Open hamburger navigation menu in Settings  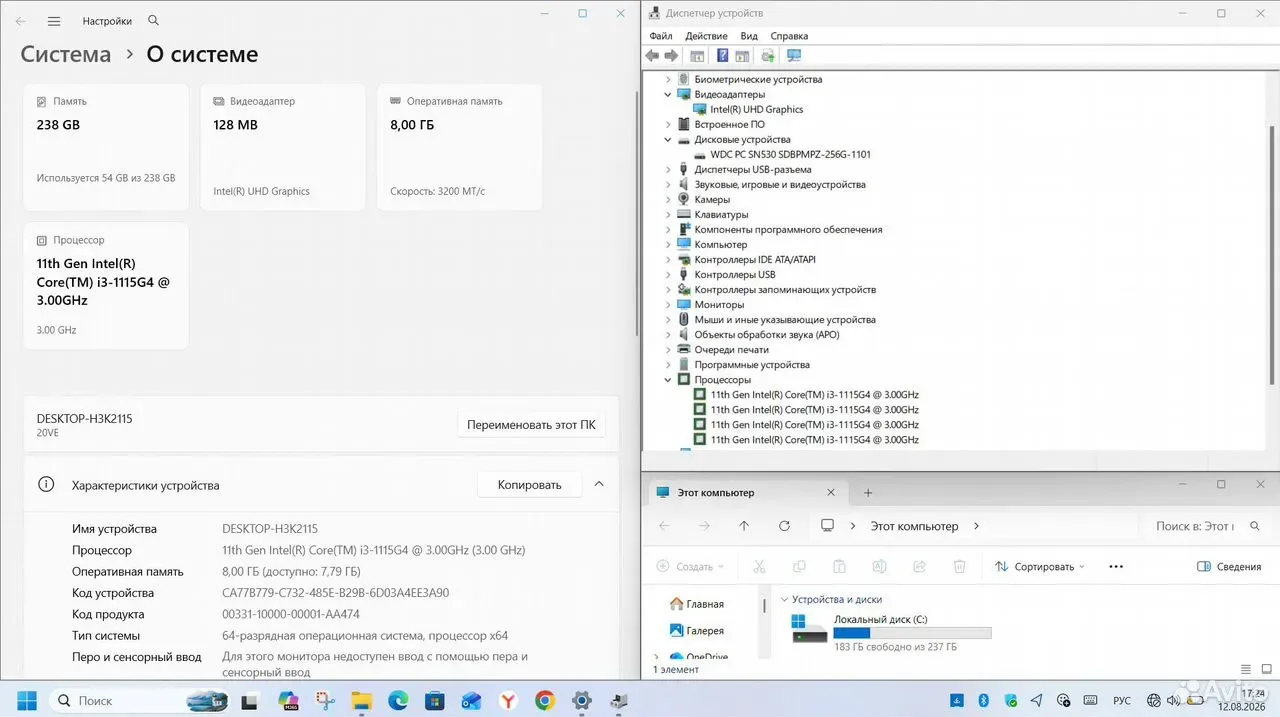coord(54,21)
